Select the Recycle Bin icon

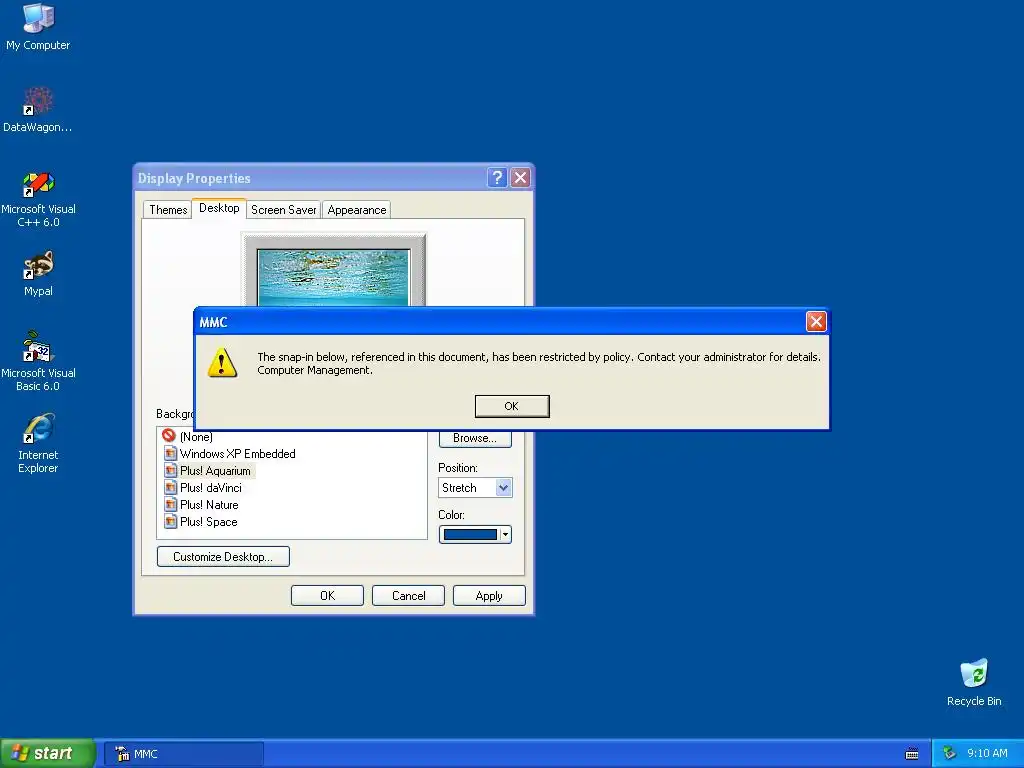coord(974,682)
